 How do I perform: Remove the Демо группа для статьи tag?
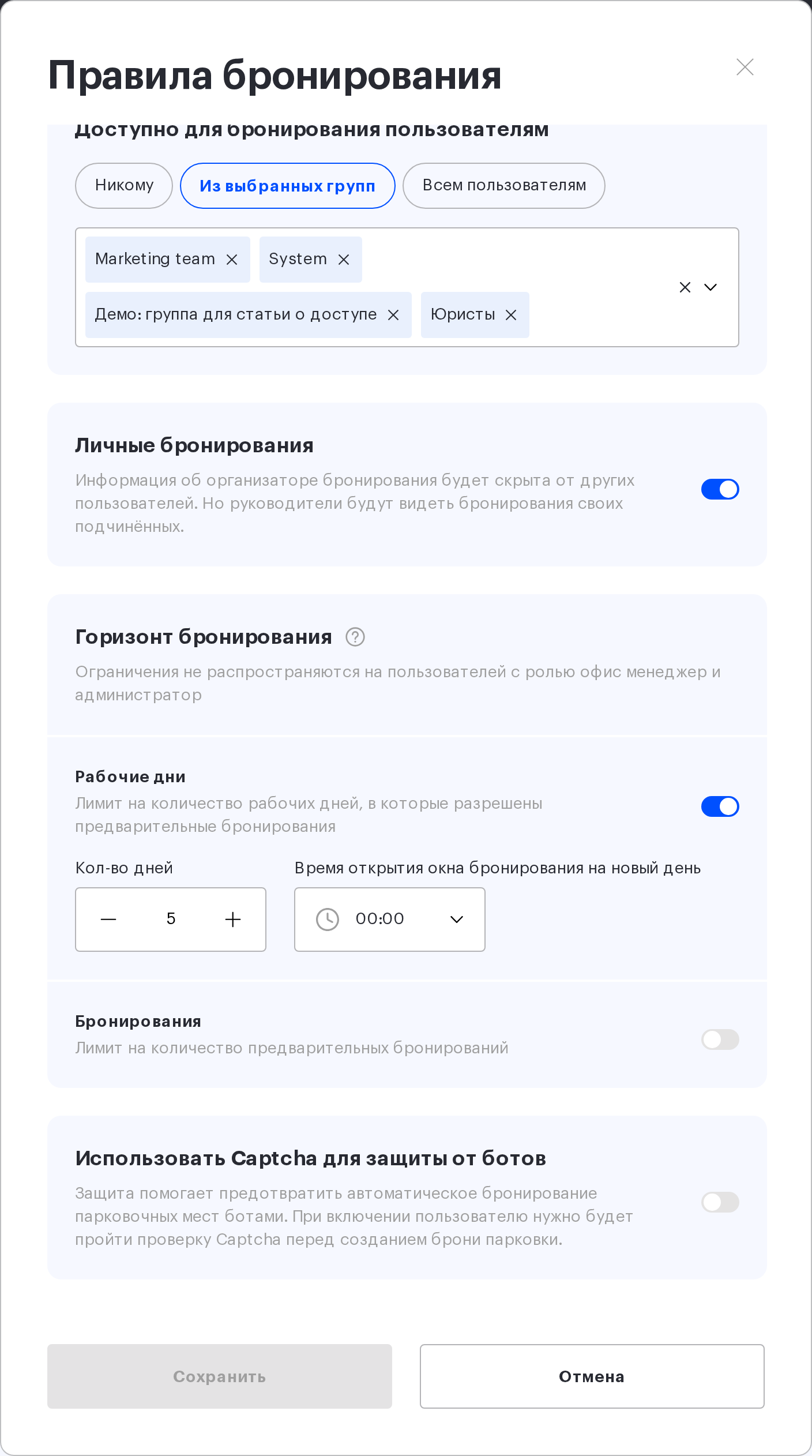[393, 315]
